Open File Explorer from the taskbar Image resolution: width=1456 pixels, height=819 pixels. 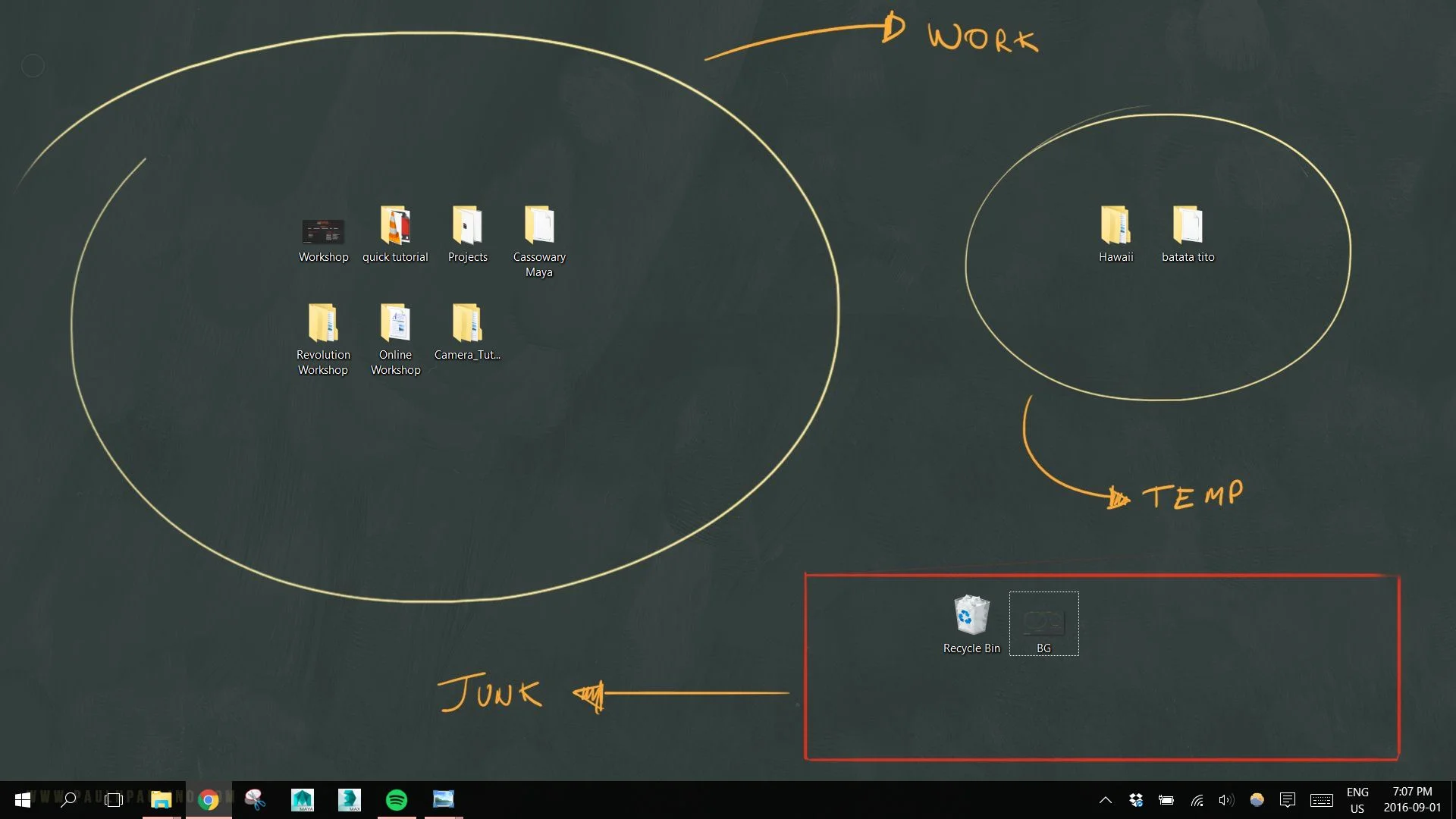(x=161, y=799)
